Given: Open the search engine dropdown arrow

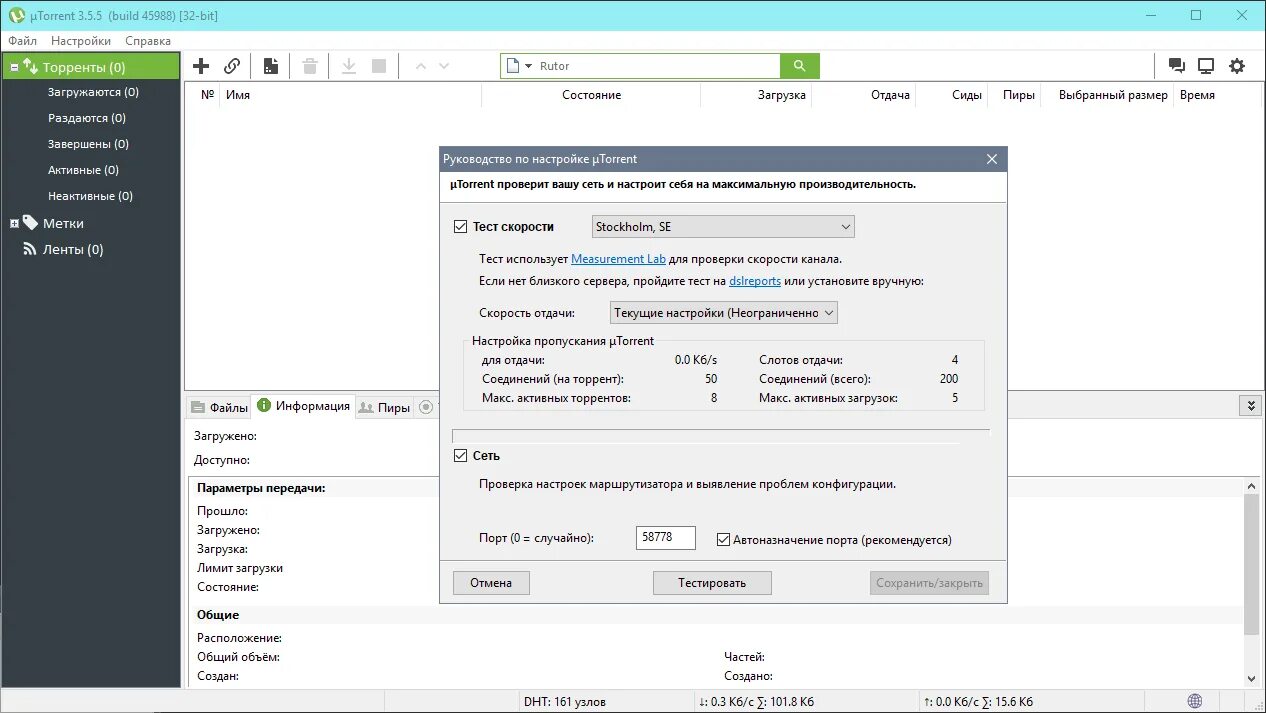Looking at the screenshot, I should coord(529,66).
